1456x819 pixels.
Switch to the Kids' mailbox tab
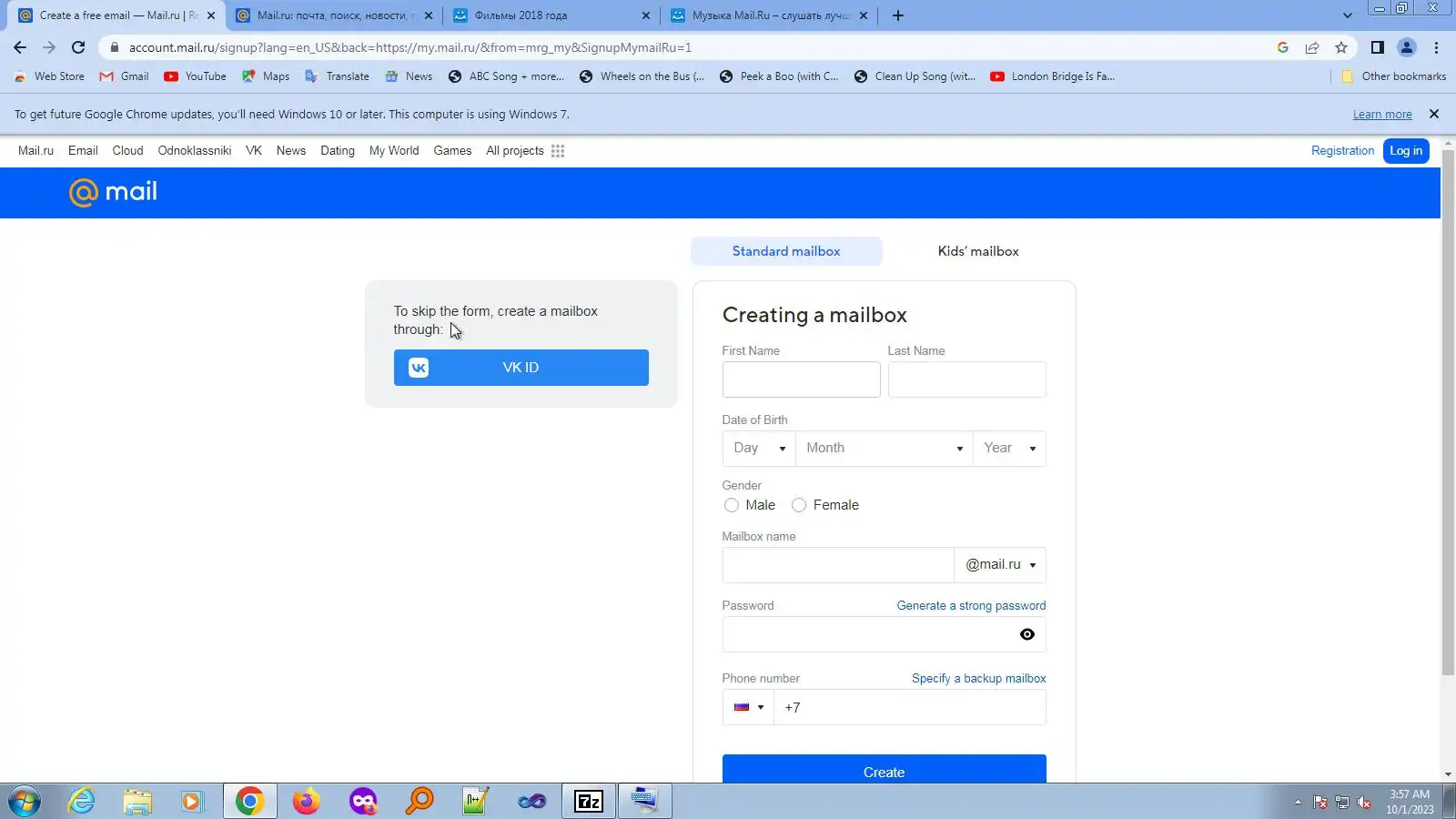coord(978,251)
